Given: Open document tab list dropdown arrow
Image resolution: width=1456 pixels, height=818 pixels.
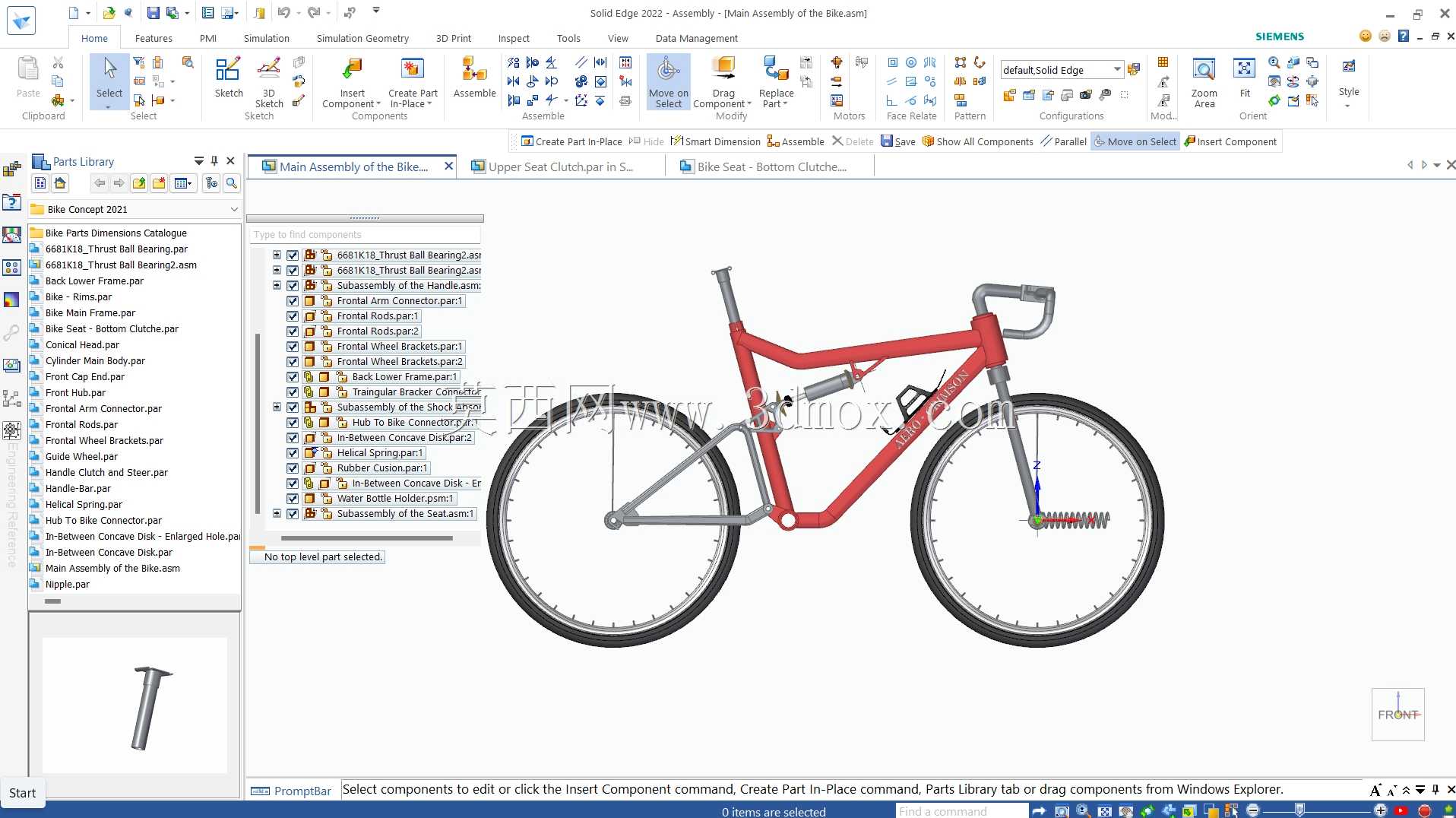Looking at the screenshot, I should (1437, 165).
